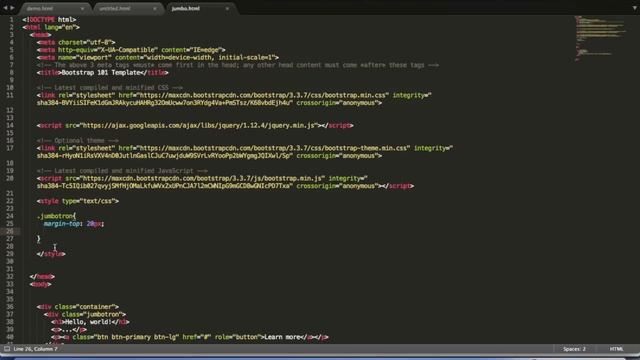Click the meta charset="utf-8" line

pos(76,42)
